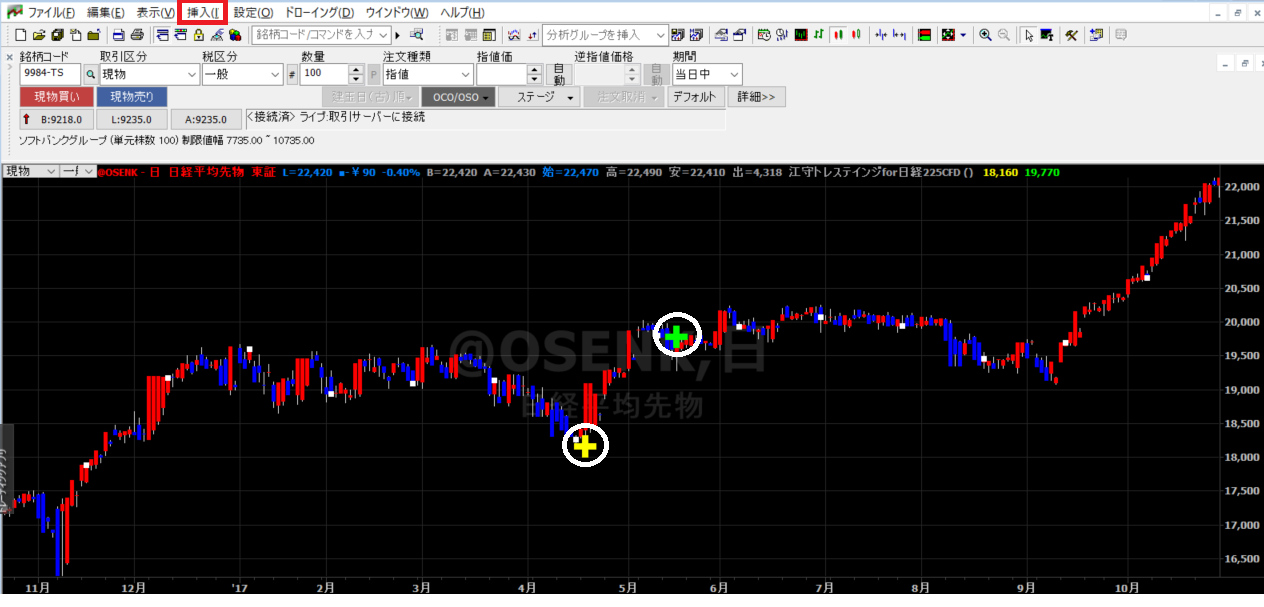Click the compress horizontal spacing icon
This screenshot has height=607, width=1264.
pyautogui.click(x=880, y=35)
